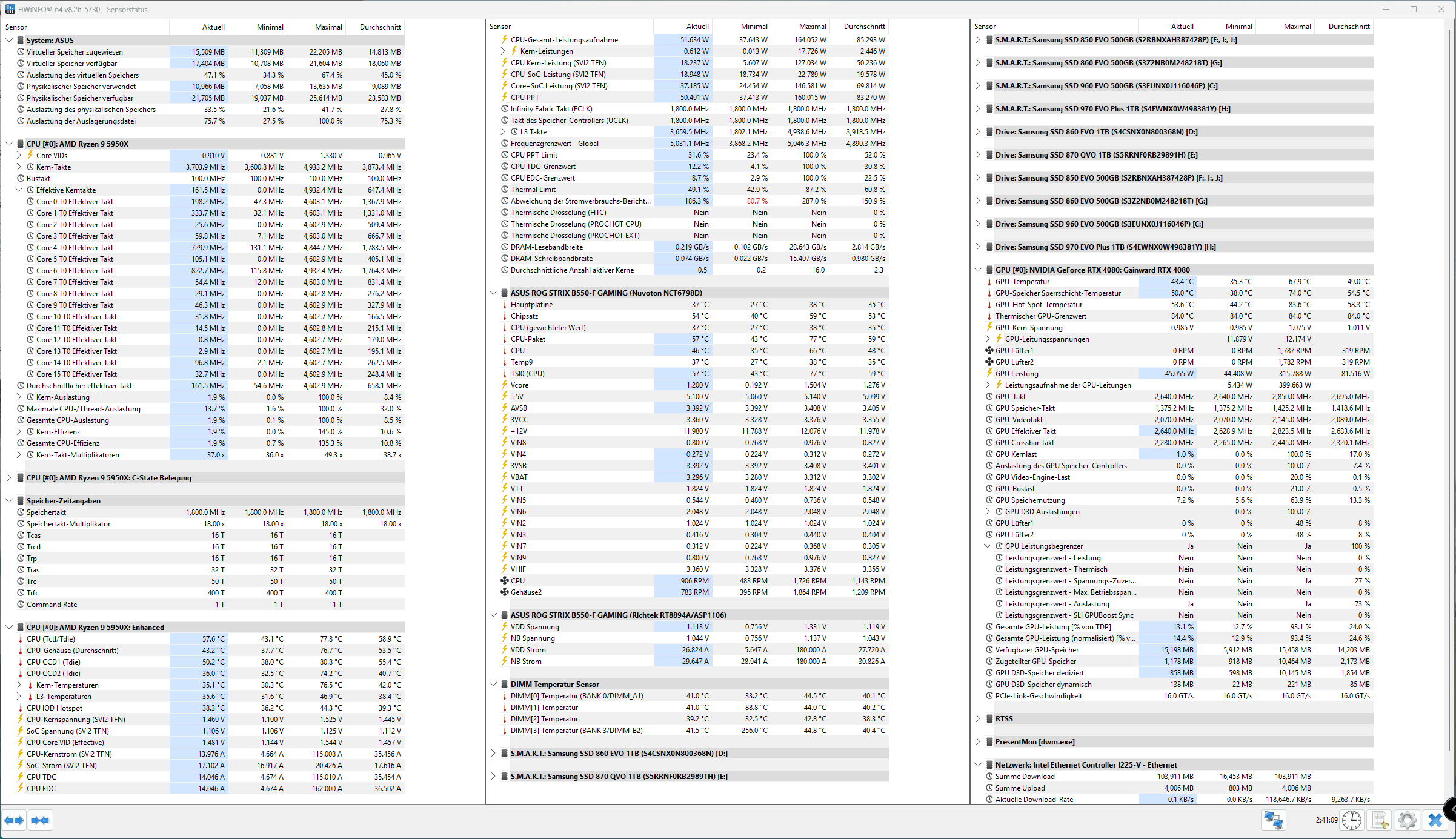Click the collapse layout arrows button
Image resolution: width=1456 pixels, height=839 pixels.
(40, 820)
